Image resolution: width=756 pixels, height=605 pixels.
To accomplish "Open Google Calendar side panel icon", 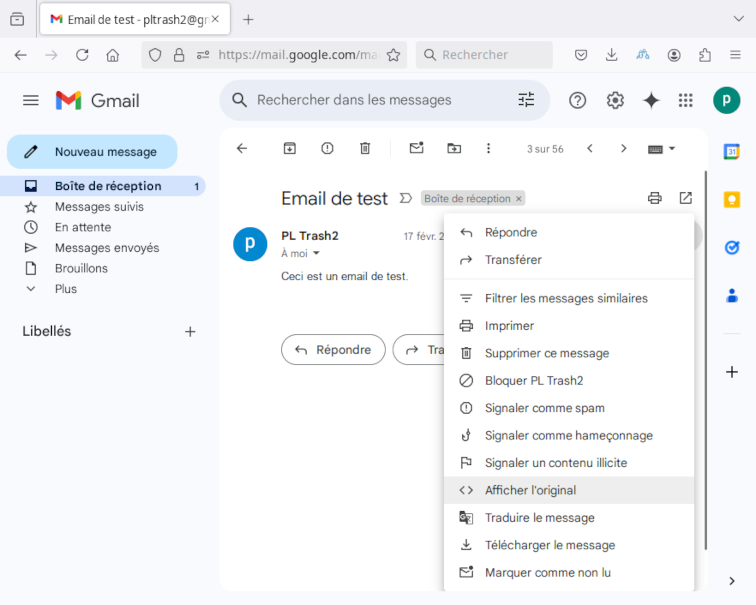I will click(x=731, y=151).
